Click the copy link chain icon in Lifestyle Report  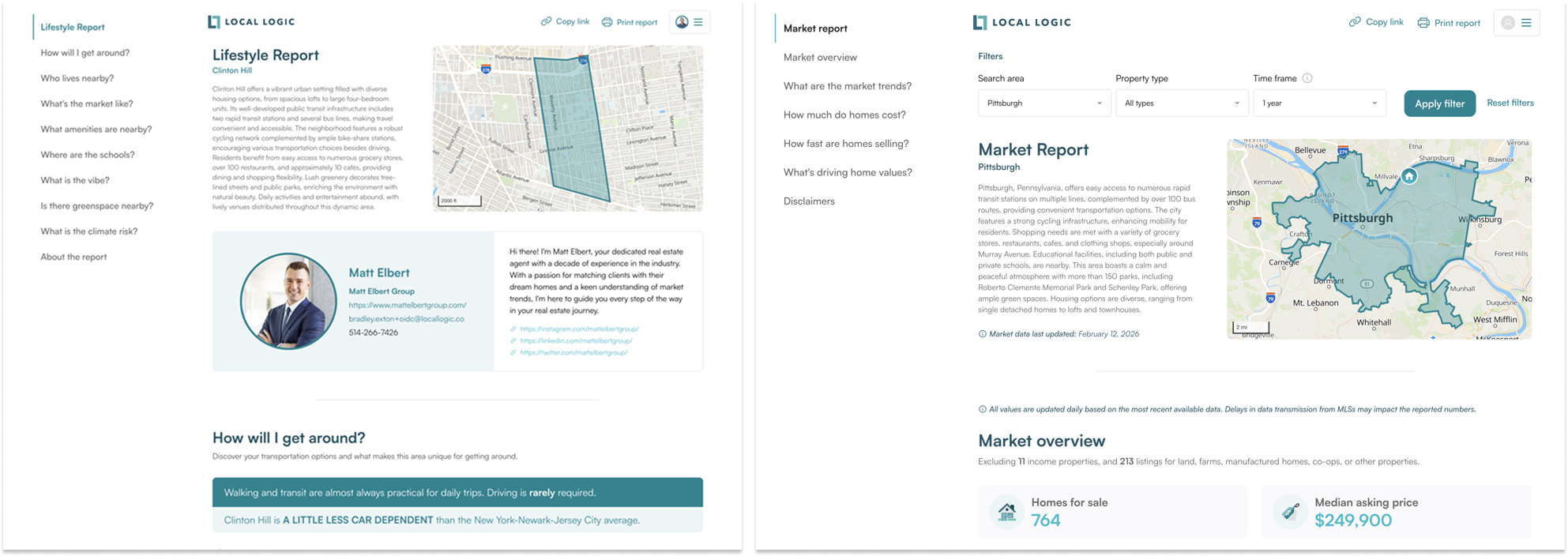pyautogui.click(x=546, y=21)
